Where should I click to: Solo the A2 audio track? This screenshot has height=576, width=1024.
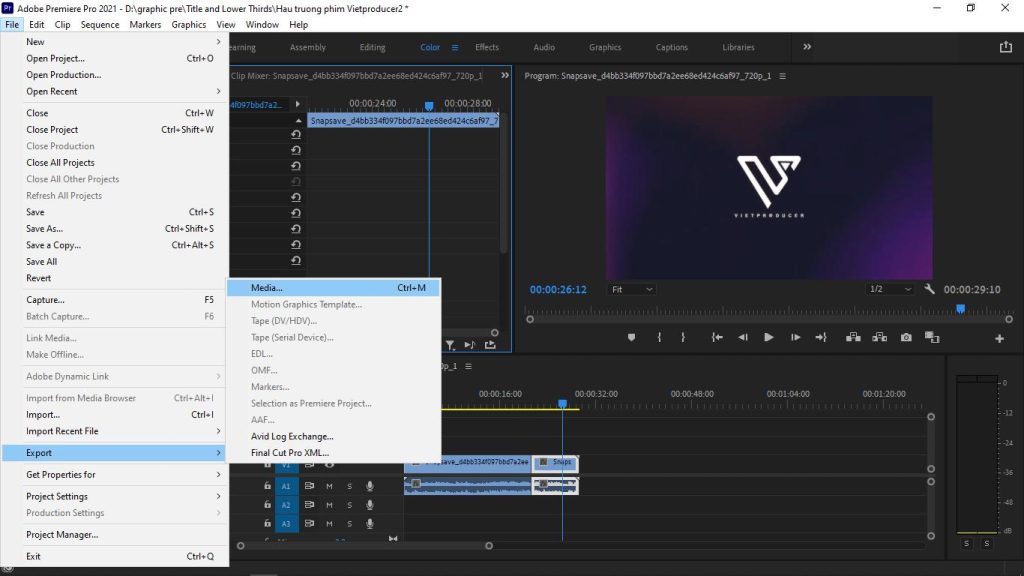pyautogui.click(x=350, y=505)
